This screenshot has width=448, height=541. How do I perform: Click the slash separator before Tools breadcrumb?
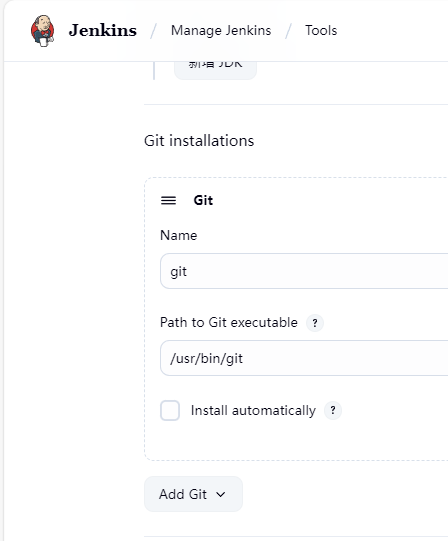(289, 31)
